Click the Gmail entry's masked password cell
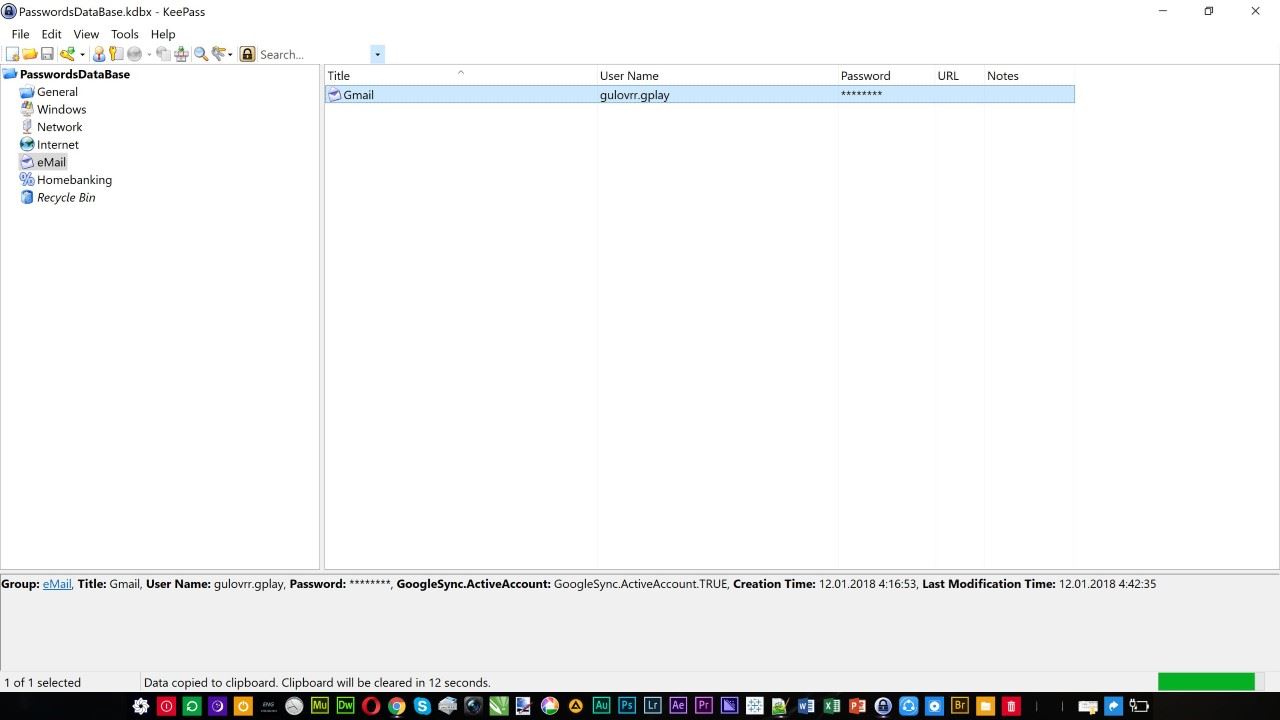Screen dimensions: 1280x720 861,95
